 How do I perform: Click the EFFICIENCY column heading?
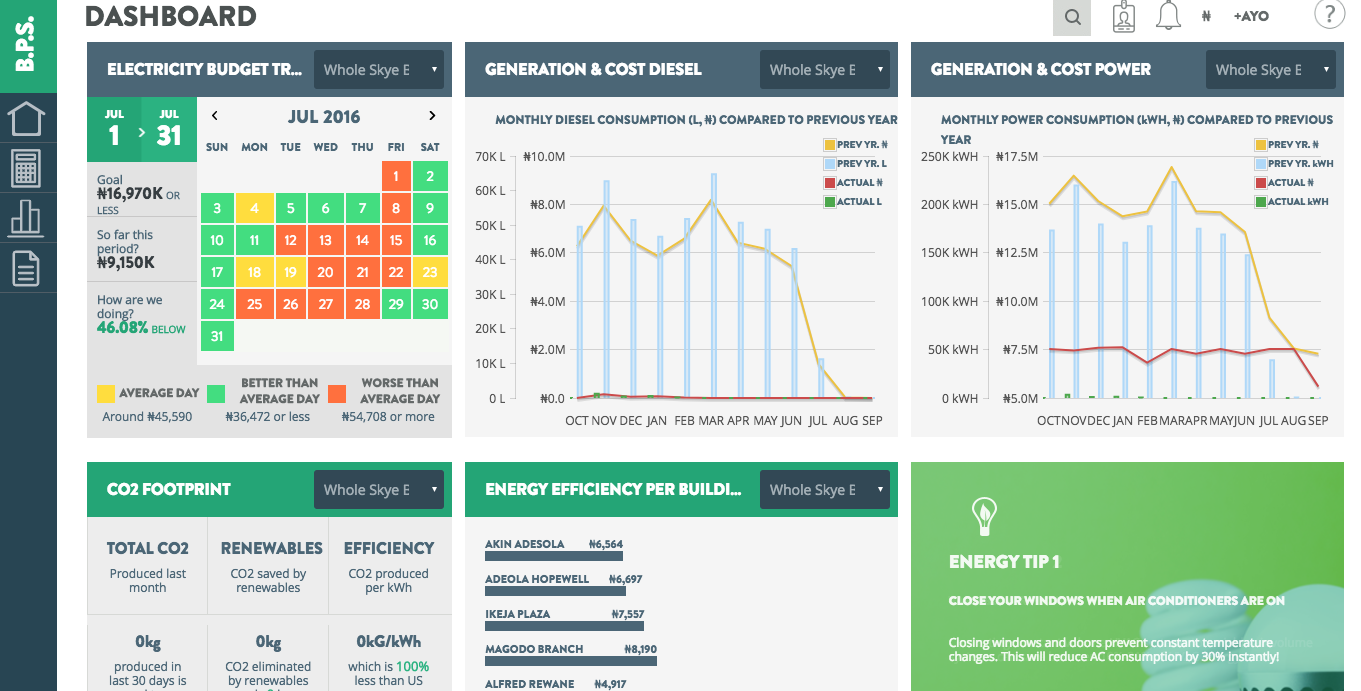coord(389,548)
